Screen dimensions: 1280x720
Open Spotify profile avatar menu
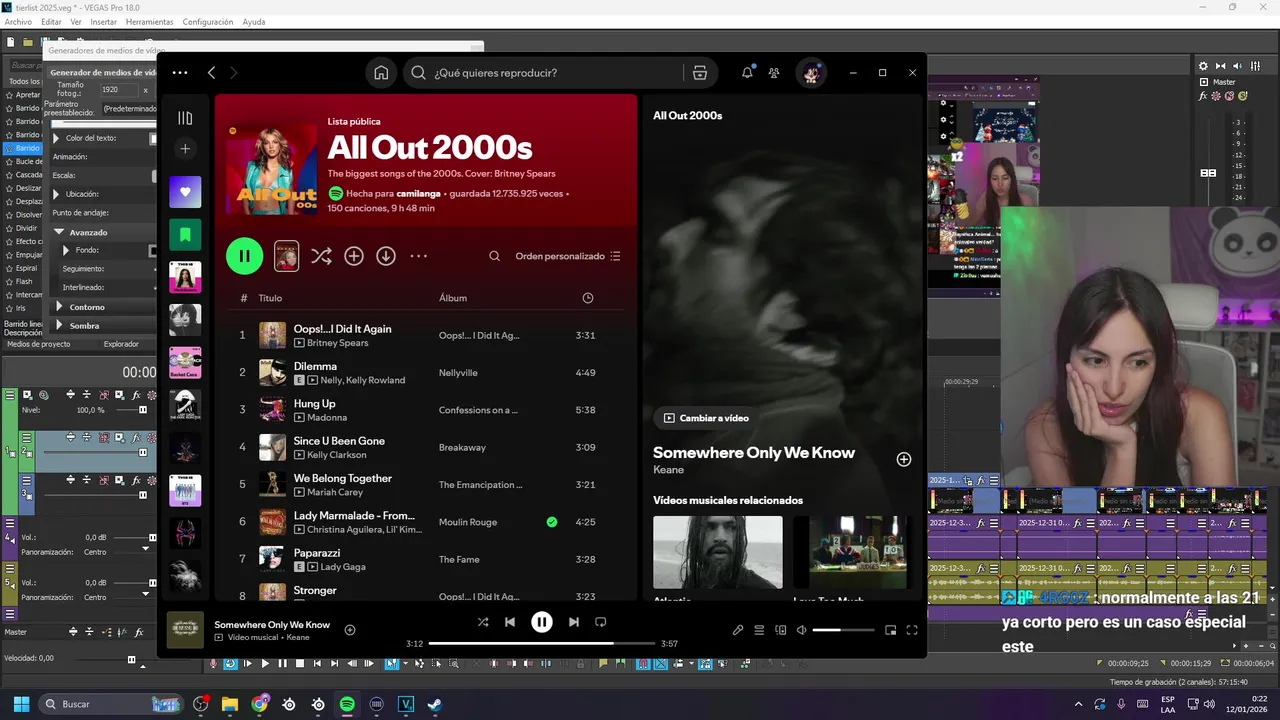[x=811, y=73]
